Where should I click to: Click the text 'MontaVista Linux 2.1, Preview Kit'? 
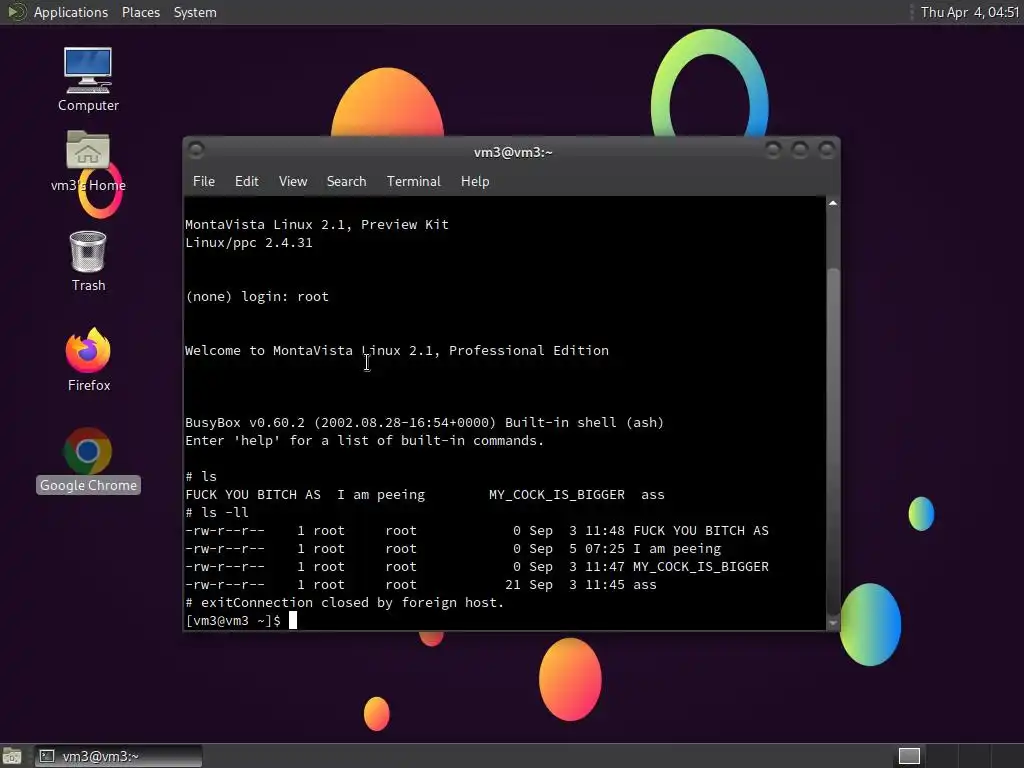317,225
